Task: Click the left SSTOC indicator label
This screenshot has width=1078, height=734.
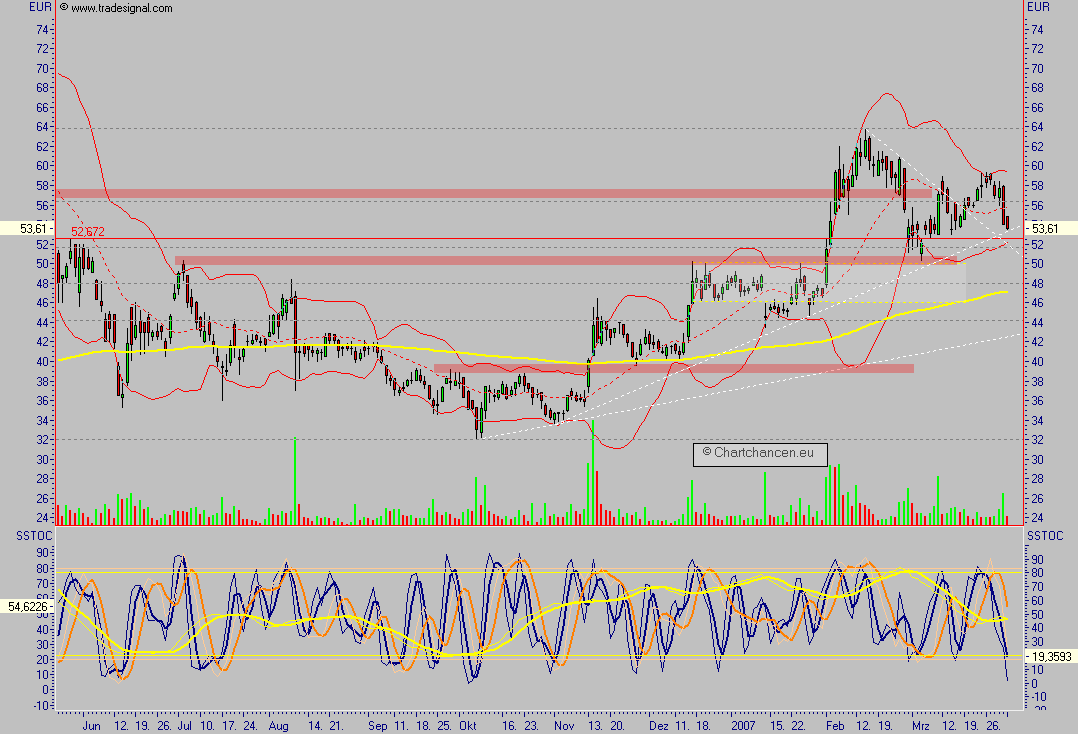Action: [29, 537]
